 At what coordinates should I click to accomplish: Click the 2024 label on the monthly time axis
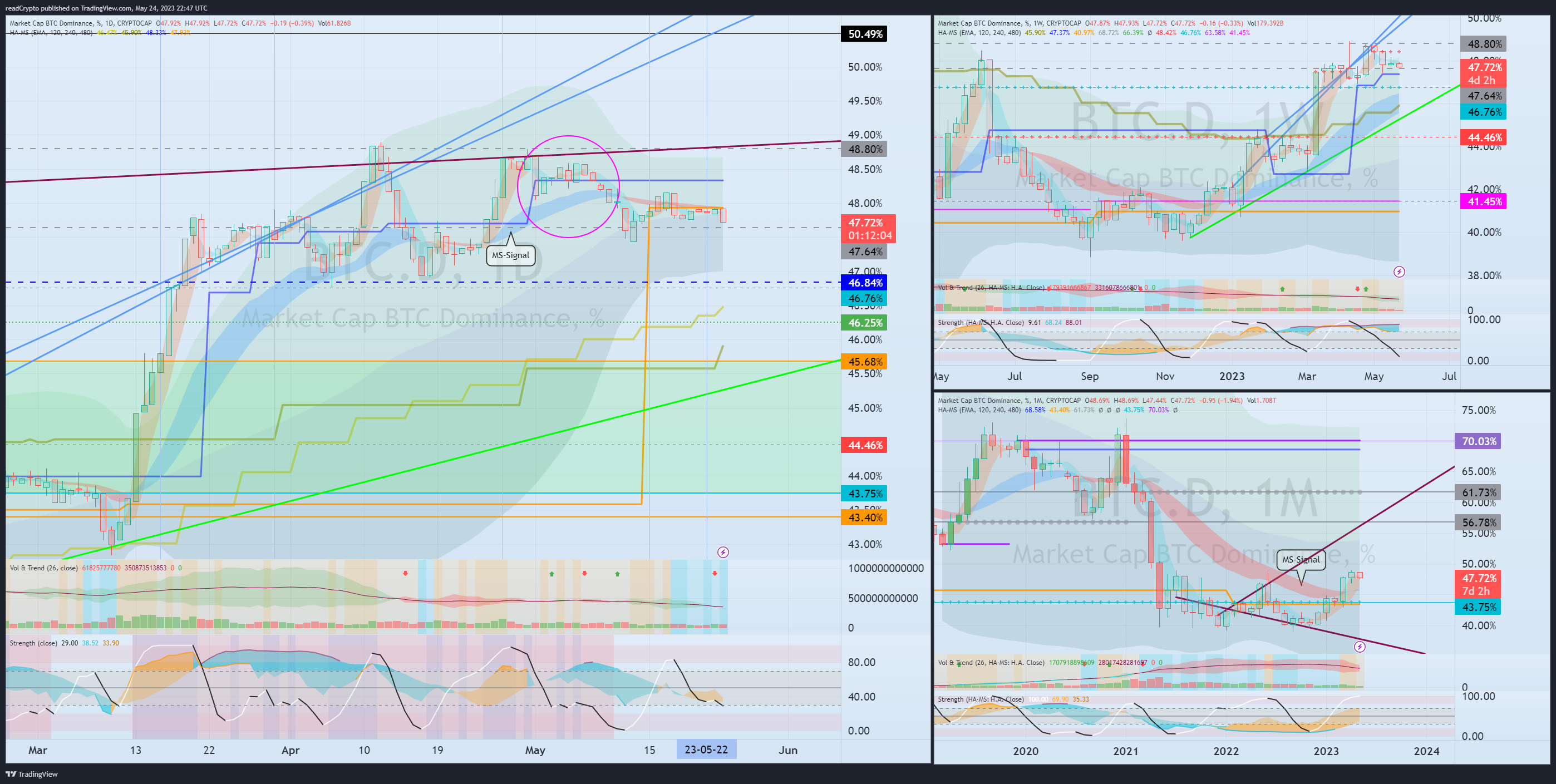[1426, 751]
